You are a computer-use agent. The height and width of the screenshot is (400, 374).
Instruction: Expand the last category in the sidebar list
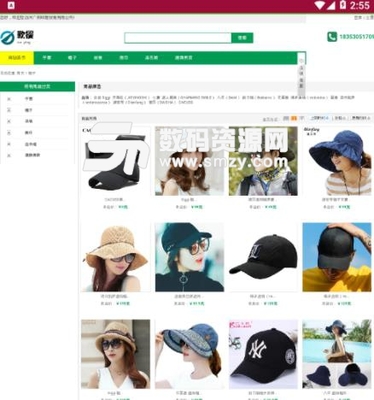tap(32, 155)
